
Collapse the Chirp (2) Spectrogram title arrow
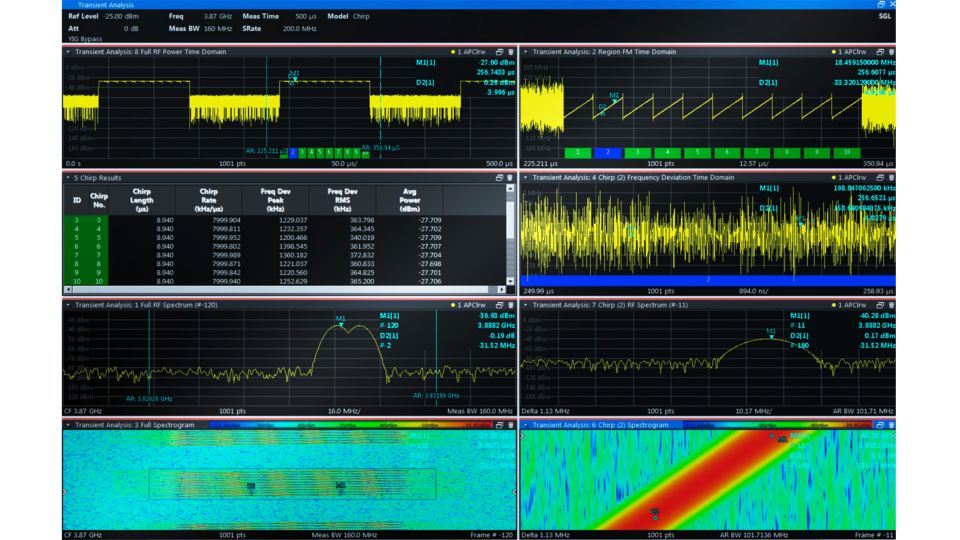(525, 425)
